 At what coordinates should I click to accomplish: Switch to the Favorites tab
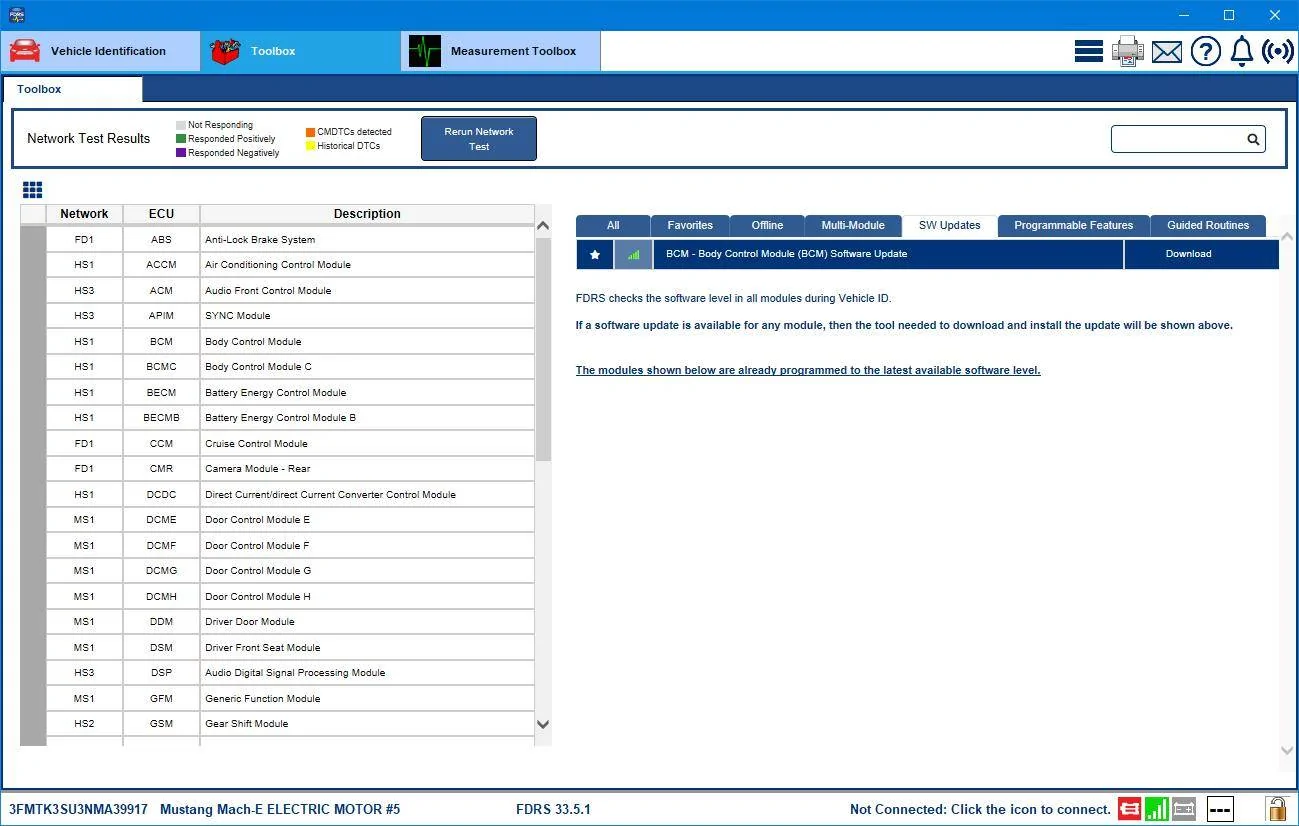click(690, 226)
